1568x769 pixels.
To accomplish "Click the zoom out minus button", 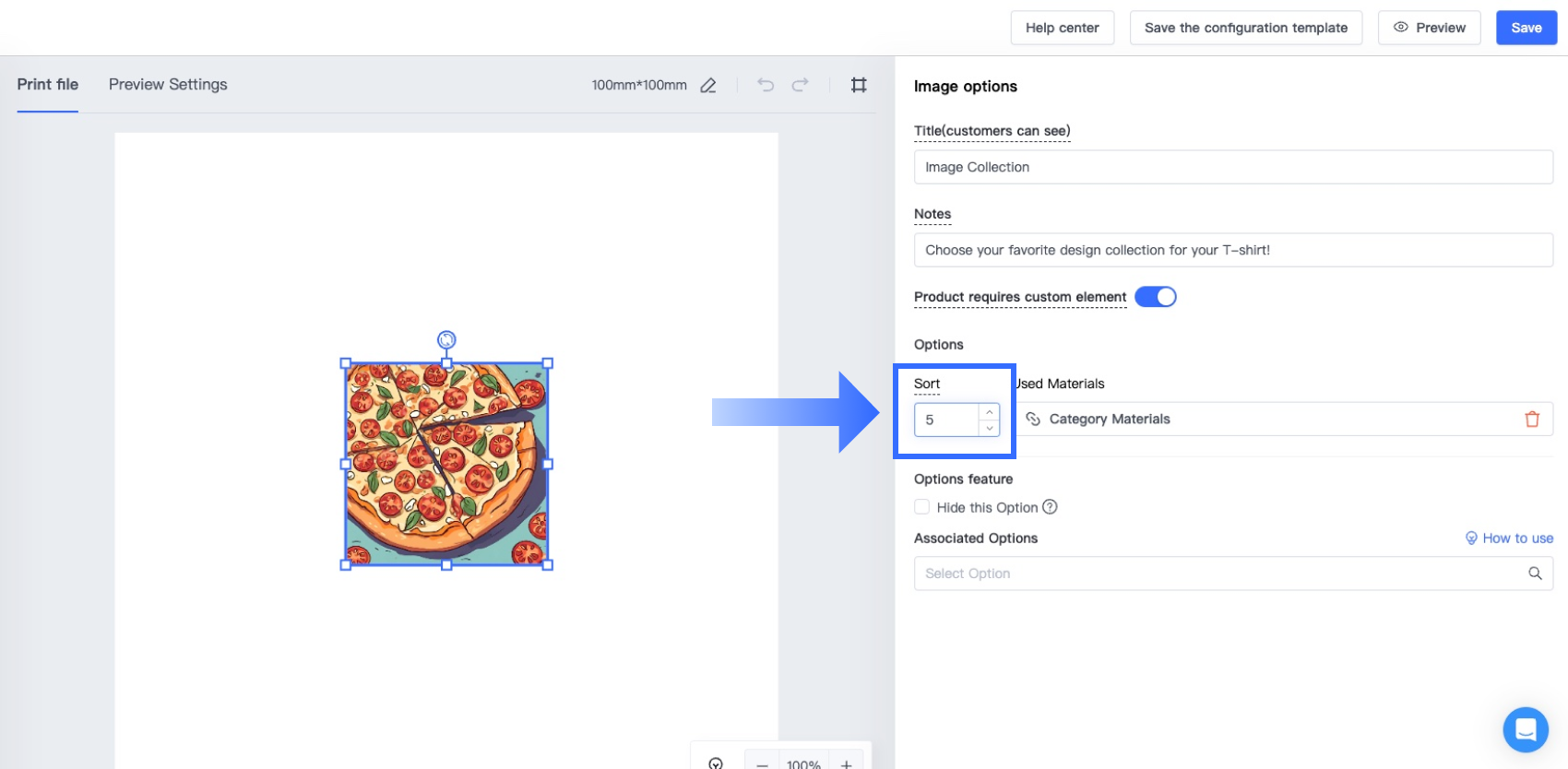I will (762, 763).
